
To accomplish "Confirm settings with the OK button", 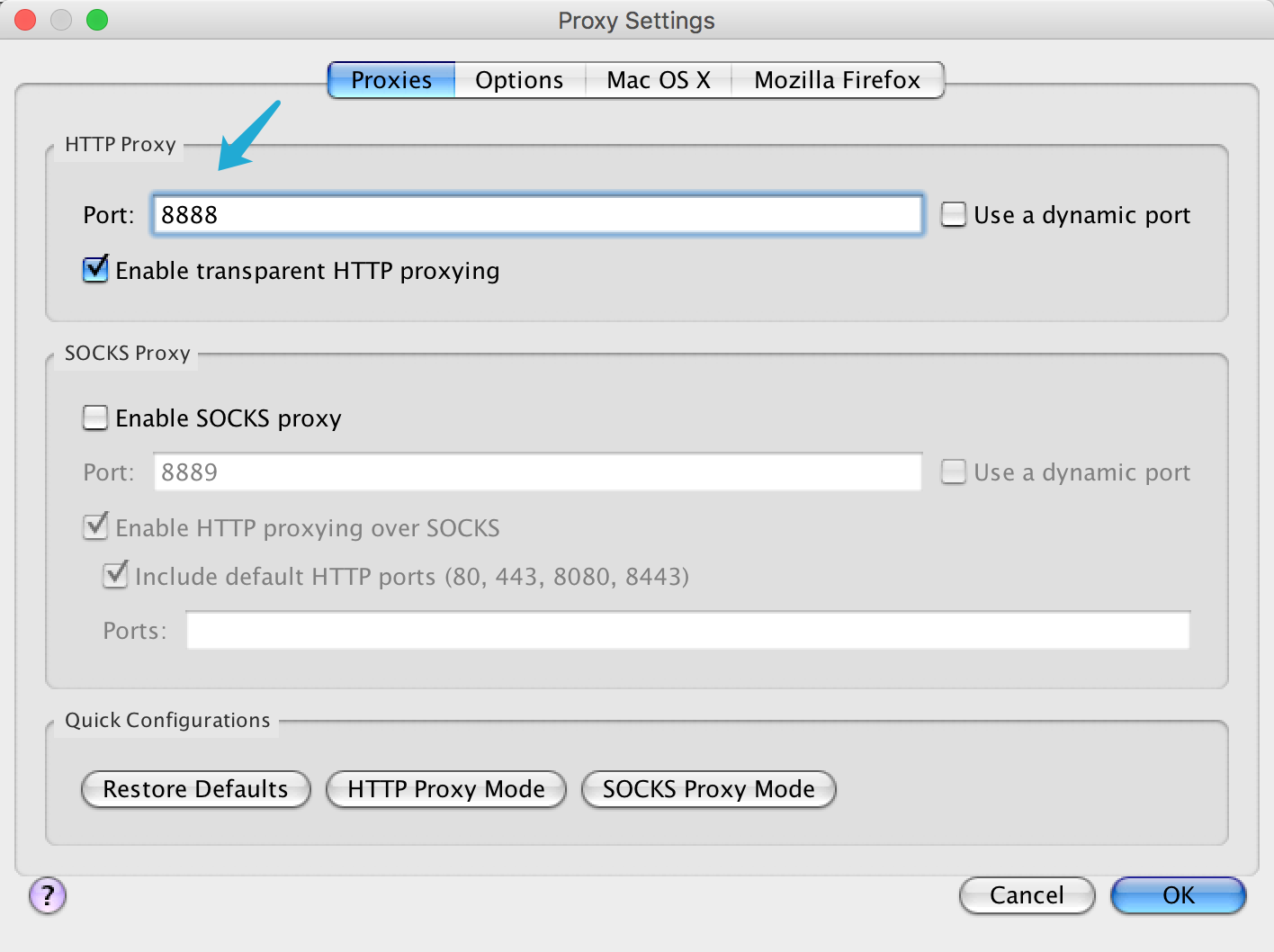I will click(x=1178, y=895).
